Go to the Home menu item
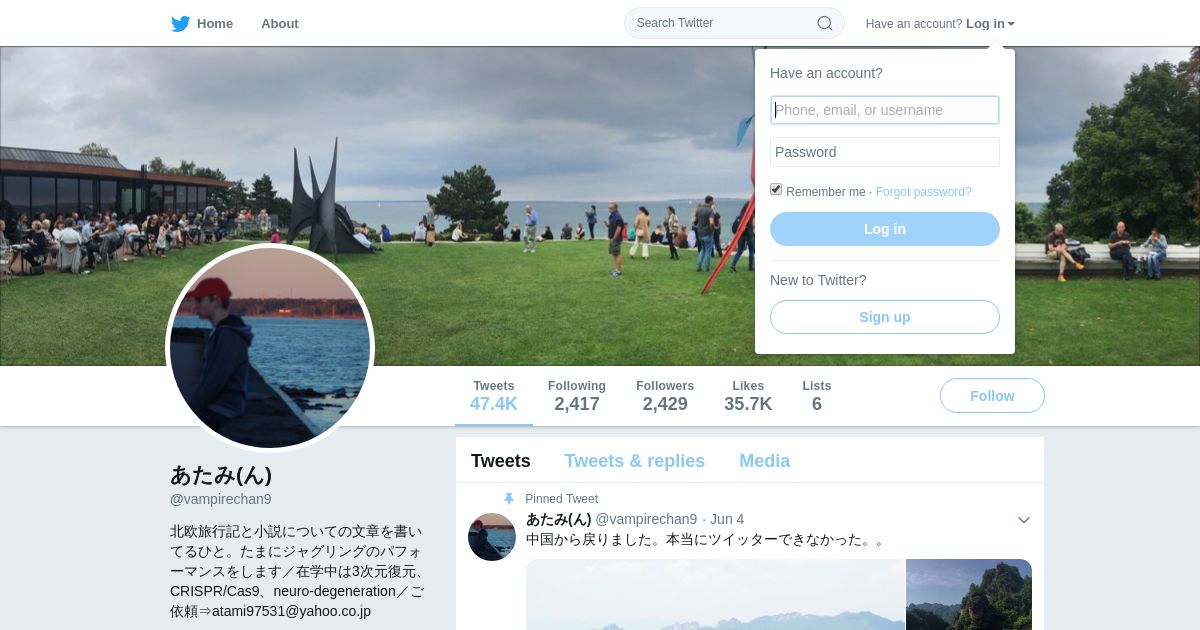This screenshot has height=630, width=1200. point(215,23)
